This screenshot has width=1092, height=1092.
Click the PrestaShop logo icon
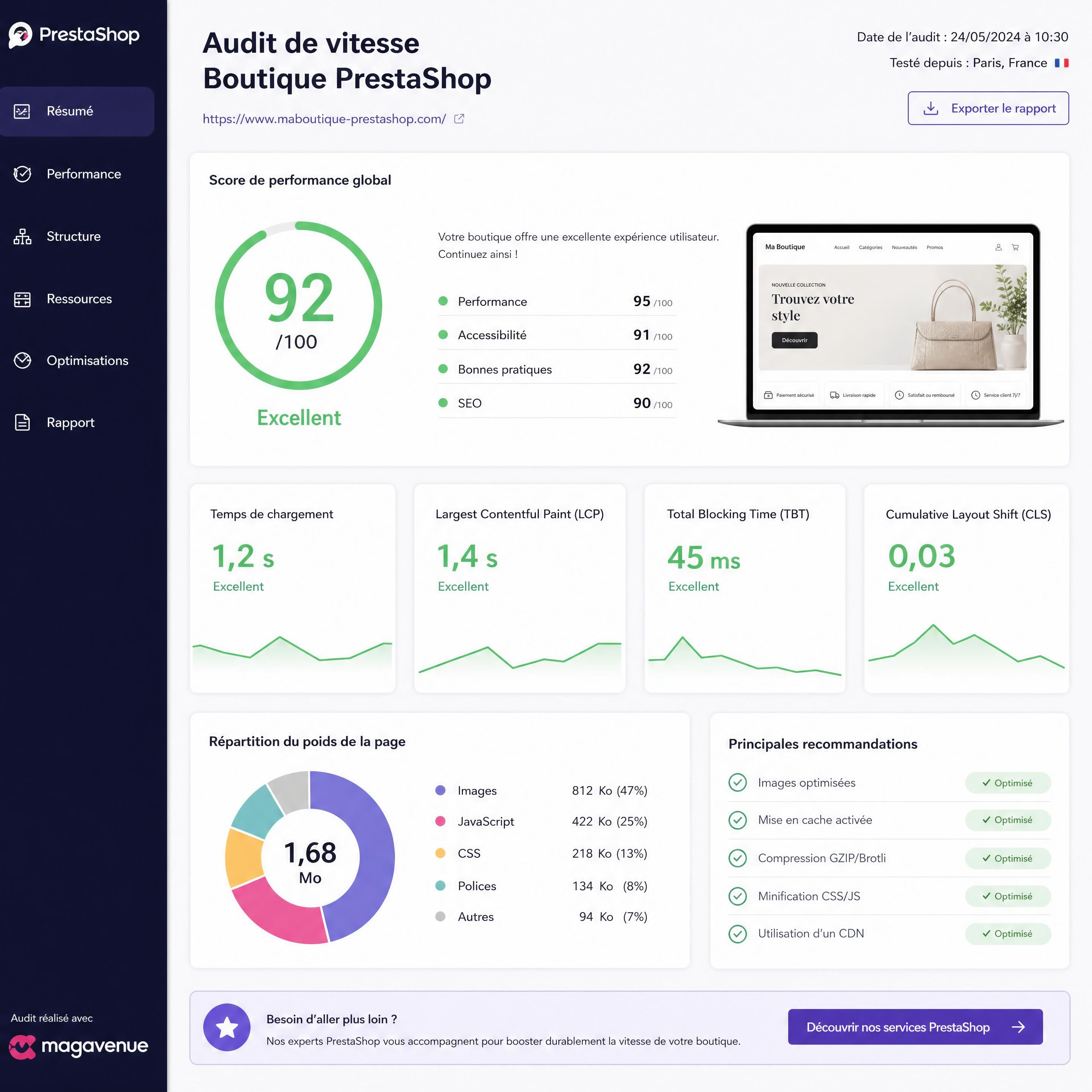21,35
